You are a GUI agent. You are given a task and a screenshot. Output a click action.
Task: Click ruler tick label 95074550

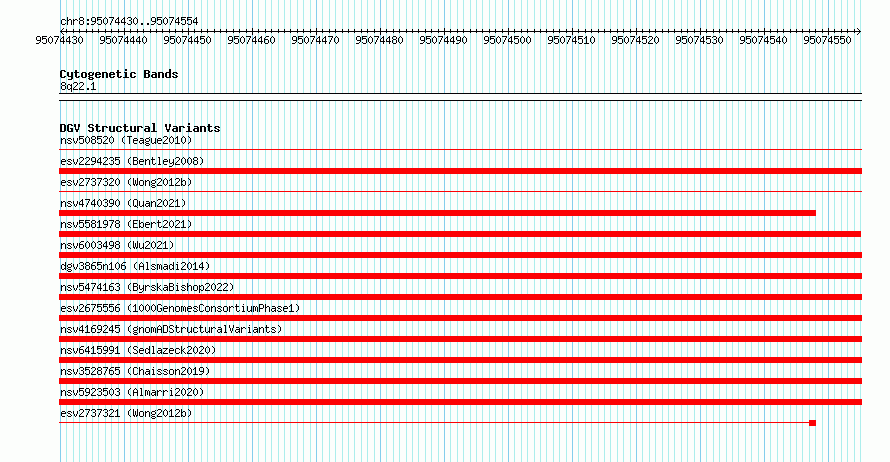pyautogui.click(x=828, y=40)
